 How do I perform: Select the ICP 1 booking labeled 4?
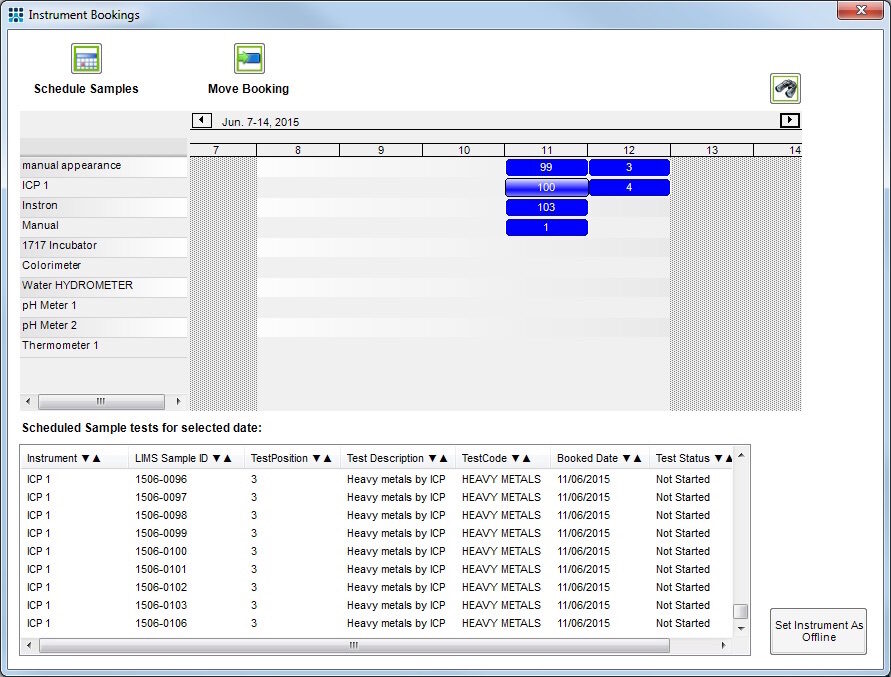pyautogui.click(x=629, y=187)
